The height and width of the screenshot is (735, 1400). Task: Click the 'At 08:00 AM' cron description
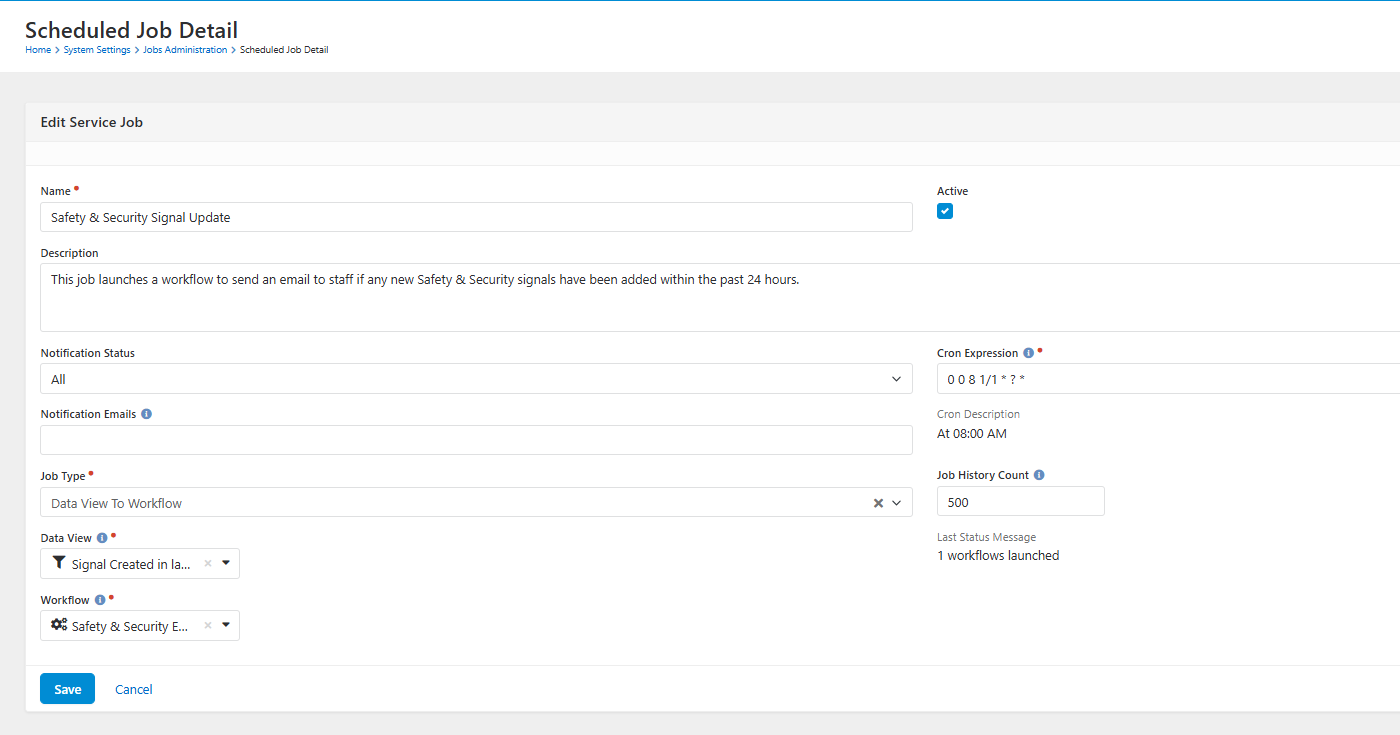coord(972,434)
